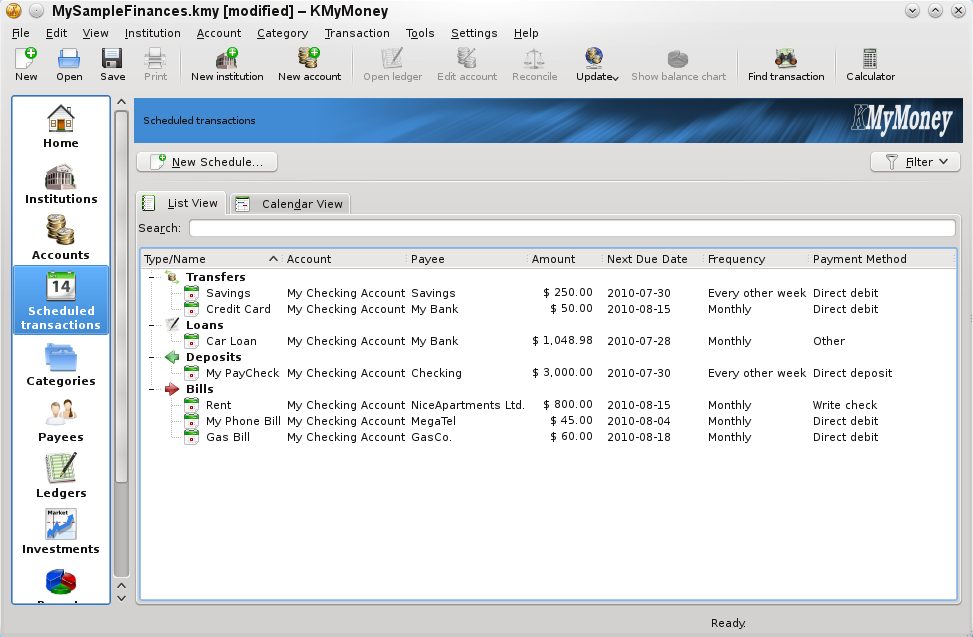Click the Update toolbar icon
The image size is (973, 637).
(594, 63)
